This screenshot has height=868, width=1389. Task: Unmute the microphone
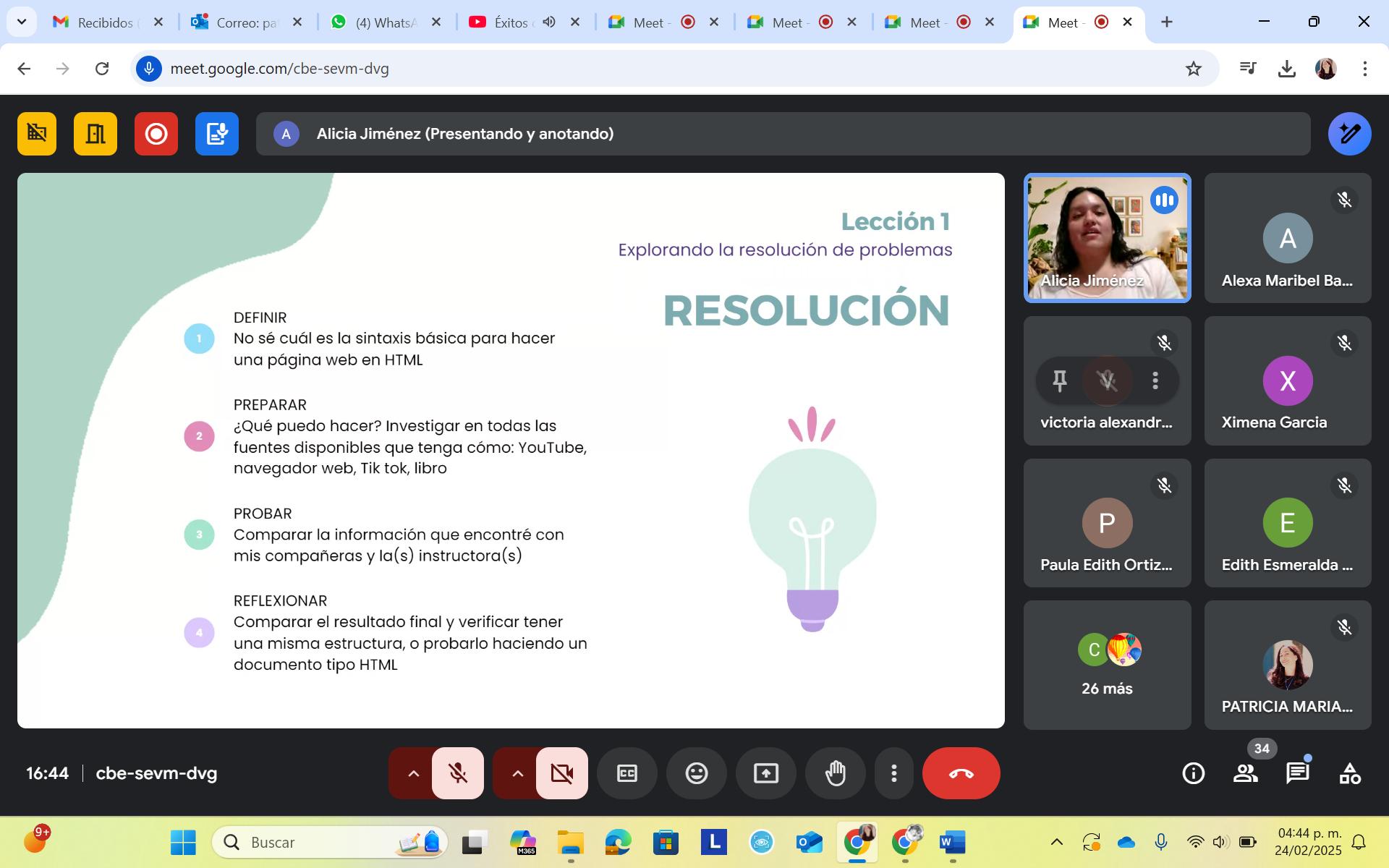(458, 773)
